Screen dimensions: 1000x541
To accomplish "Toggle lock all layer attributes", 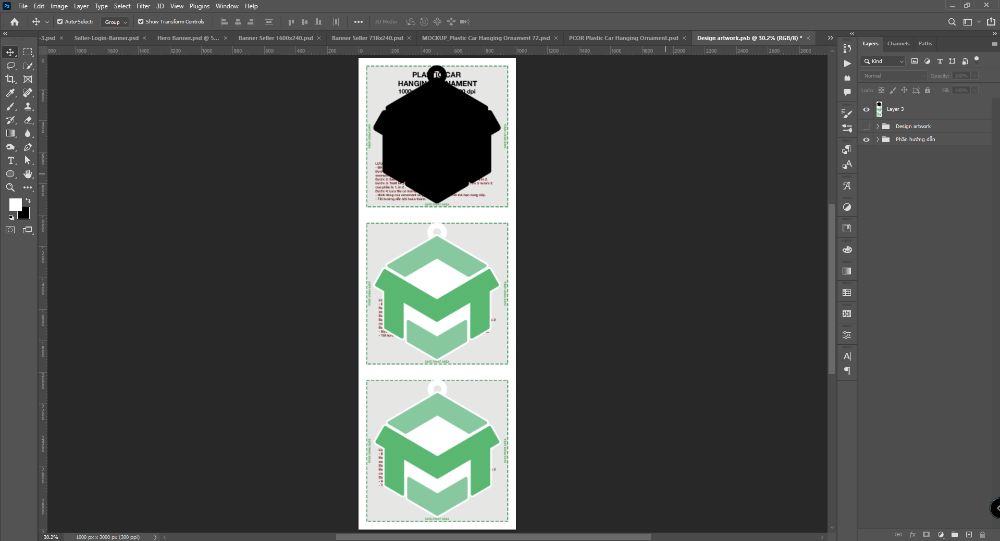I will pyautogui.click(x=927, y=91).
